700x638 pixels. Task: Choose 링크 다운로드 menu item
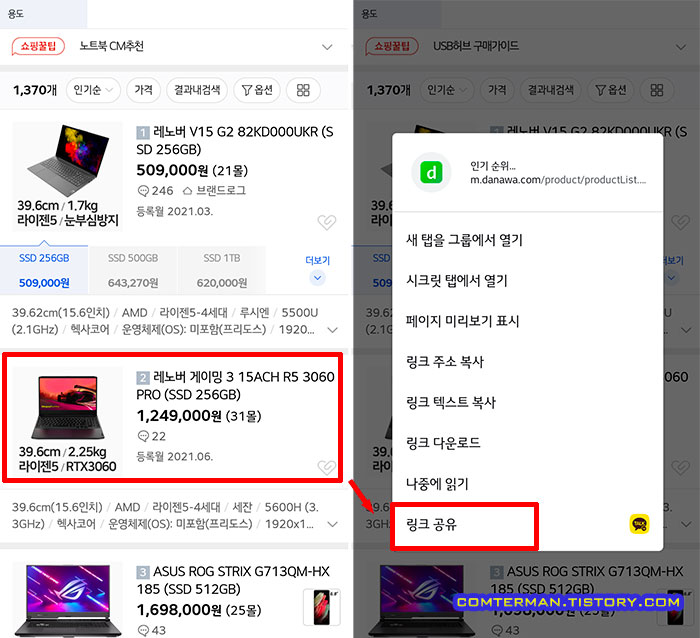tap(443, 443)
